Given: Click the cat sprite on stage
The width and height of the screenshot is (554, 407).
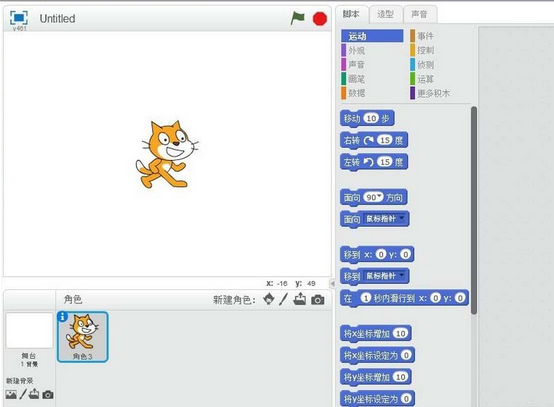Looking at the screenshot, I should point(166,154).
